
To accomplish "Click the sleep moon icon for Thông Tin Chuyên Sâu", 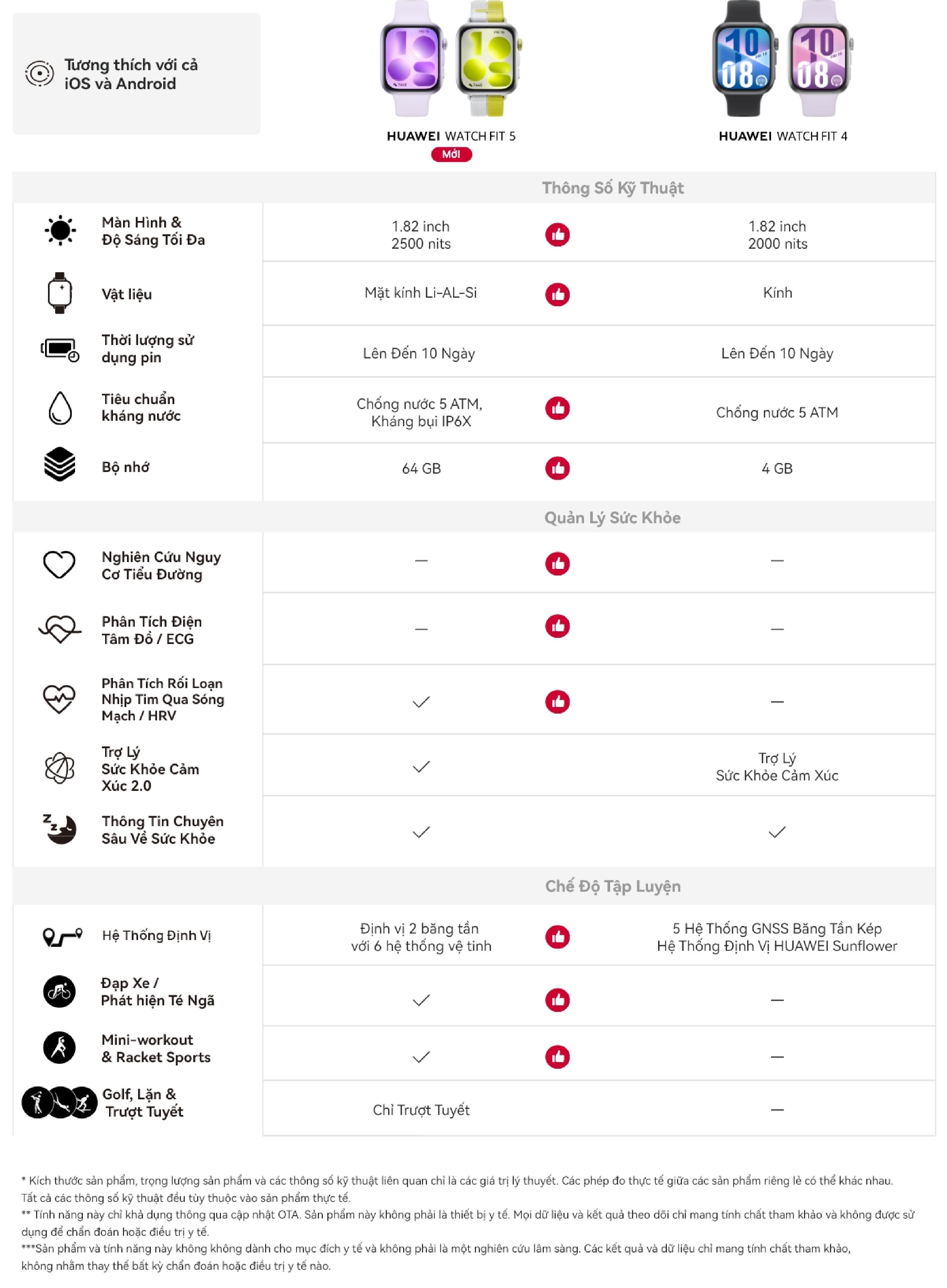I will point(60,829).
